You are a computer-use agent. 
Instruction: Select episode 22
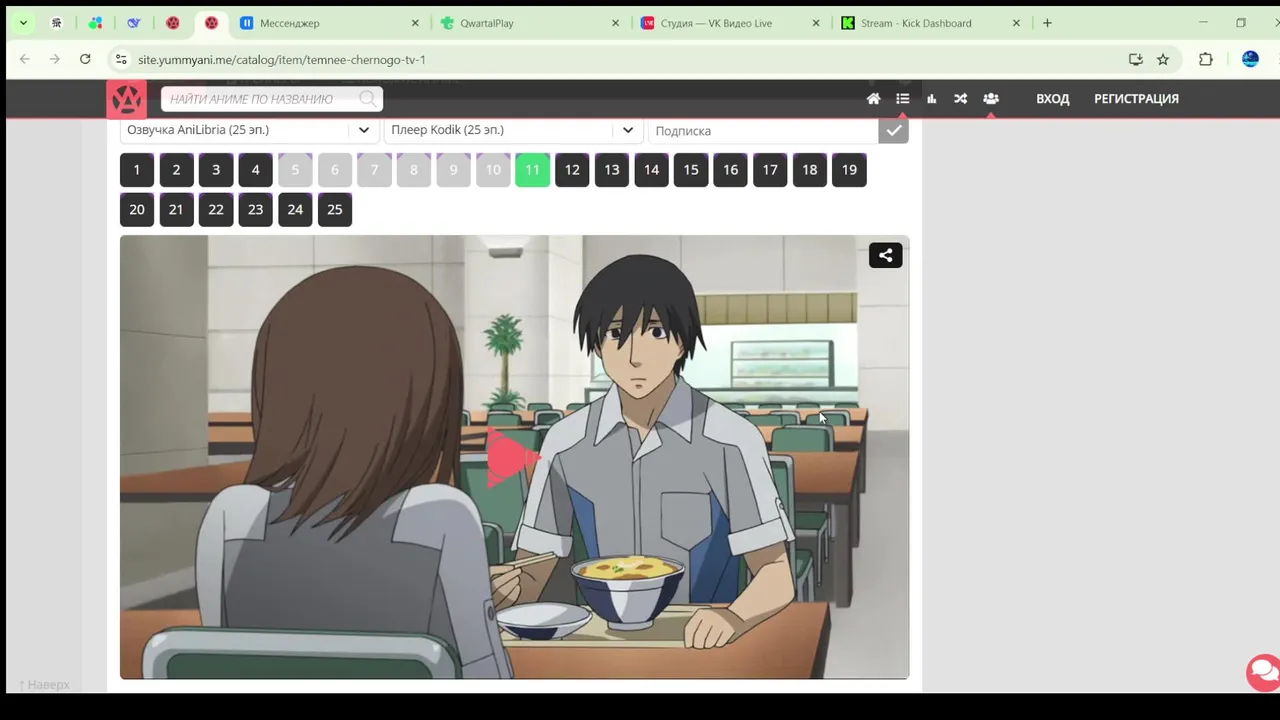click(216, 210)
